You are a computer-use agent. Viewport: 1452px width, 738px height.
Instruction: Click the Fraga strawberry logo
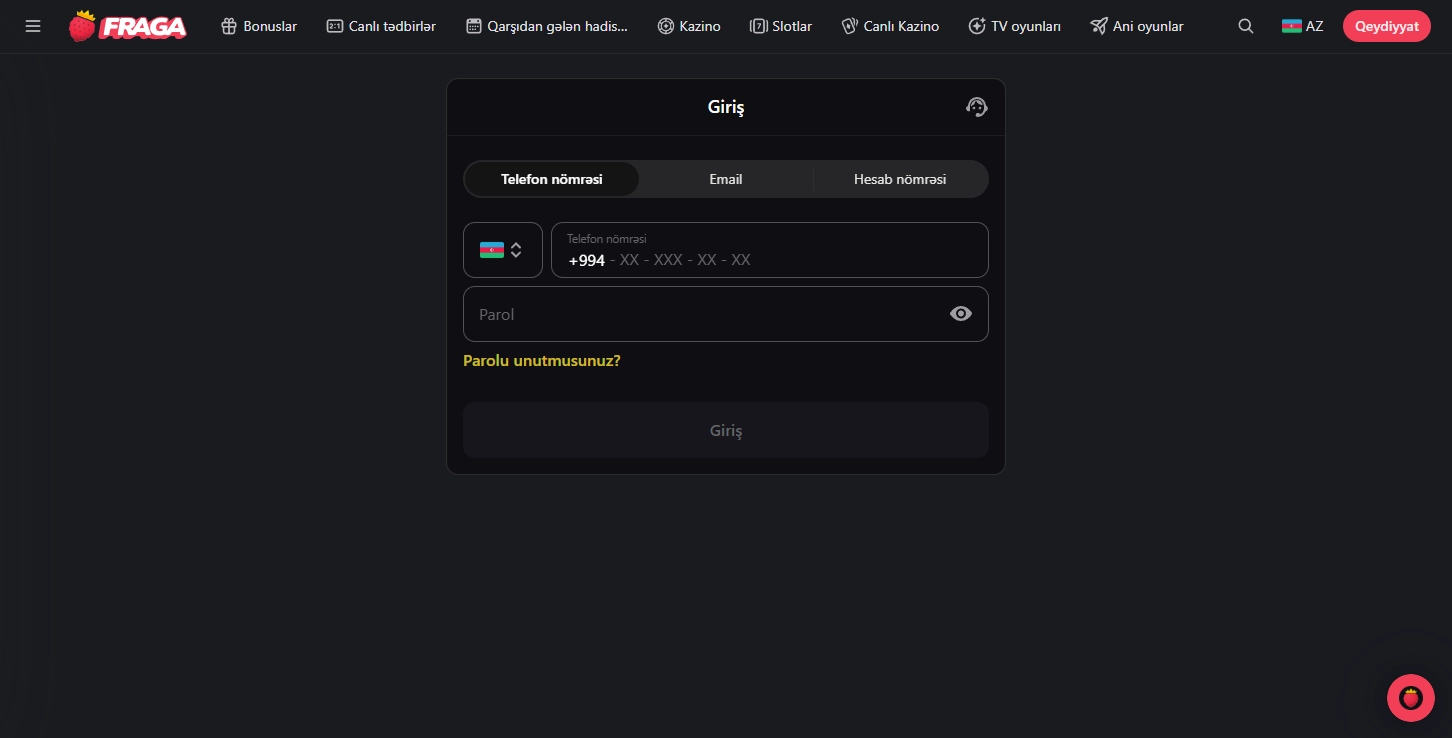[127, 26]
